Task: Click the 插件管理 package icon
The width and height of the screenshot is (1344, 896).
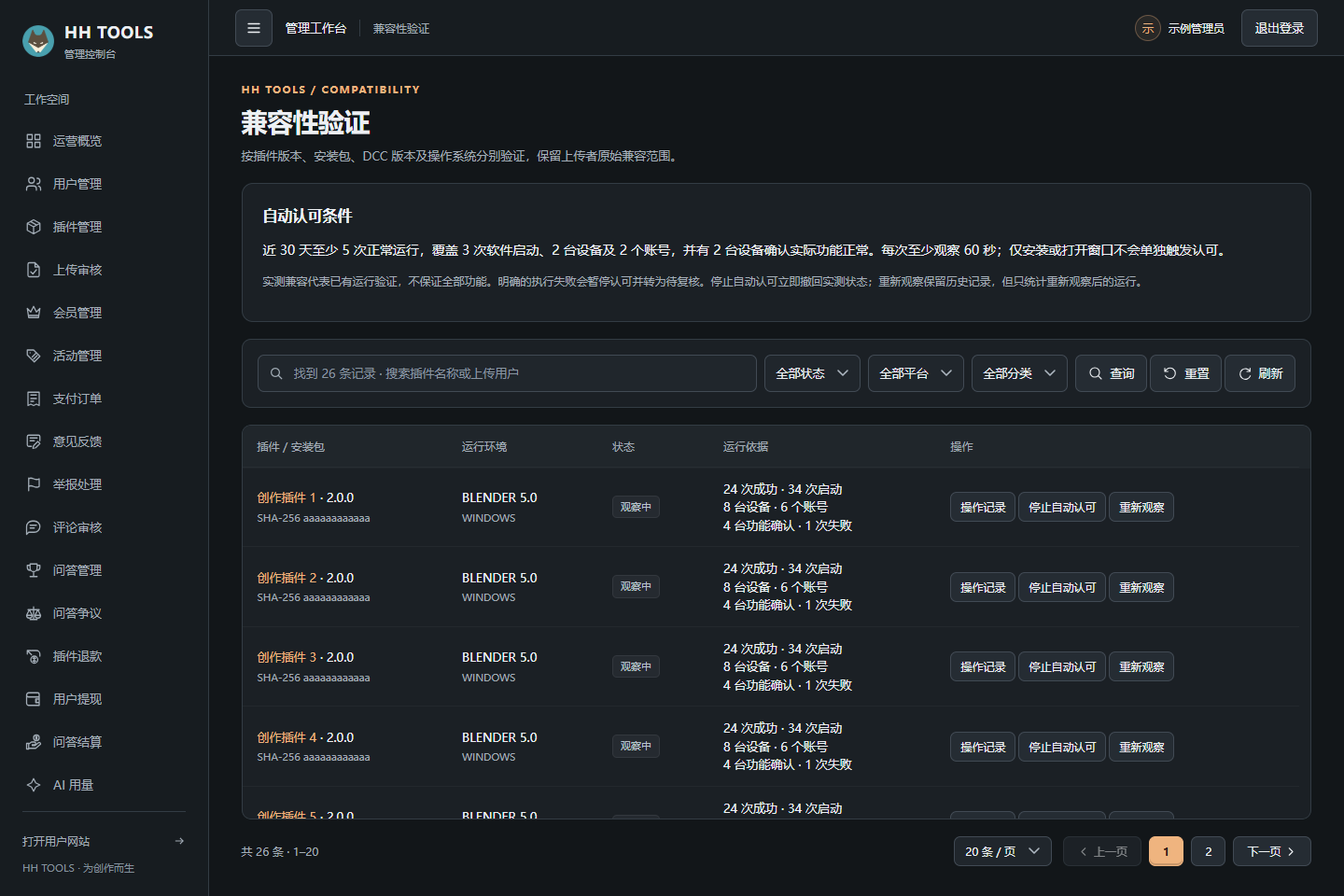Action: point(34,227)
